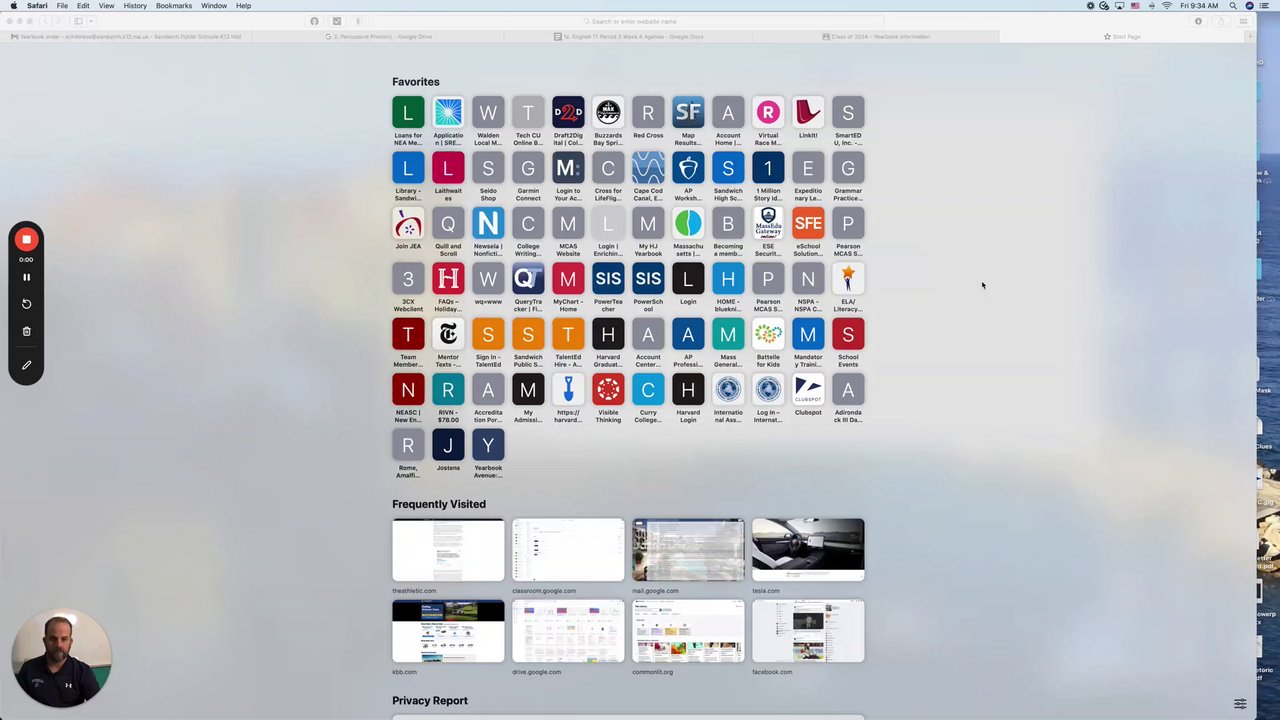Open the kbb.com thumbnail

(448, 631)
